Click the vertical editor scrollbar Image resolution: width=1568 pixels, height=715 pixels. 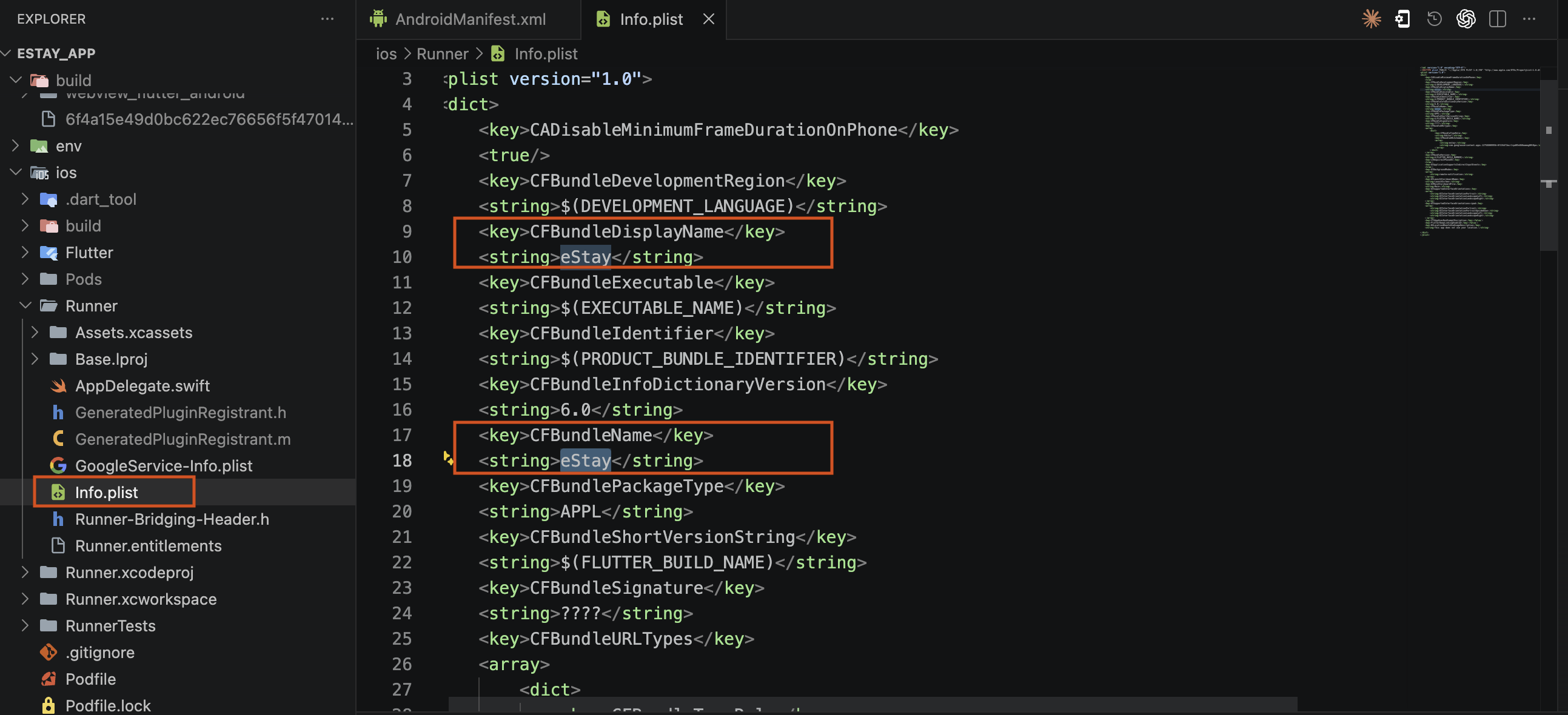(x=1549, y=164)
